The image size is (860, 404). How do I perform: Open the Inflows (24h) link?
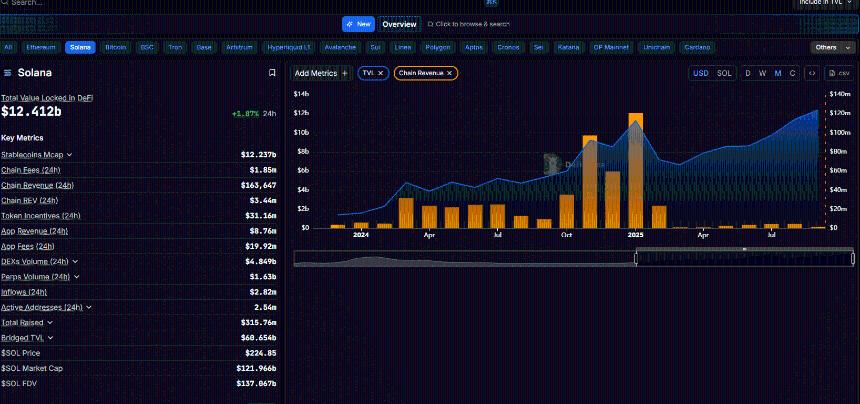tap(24, 292)
